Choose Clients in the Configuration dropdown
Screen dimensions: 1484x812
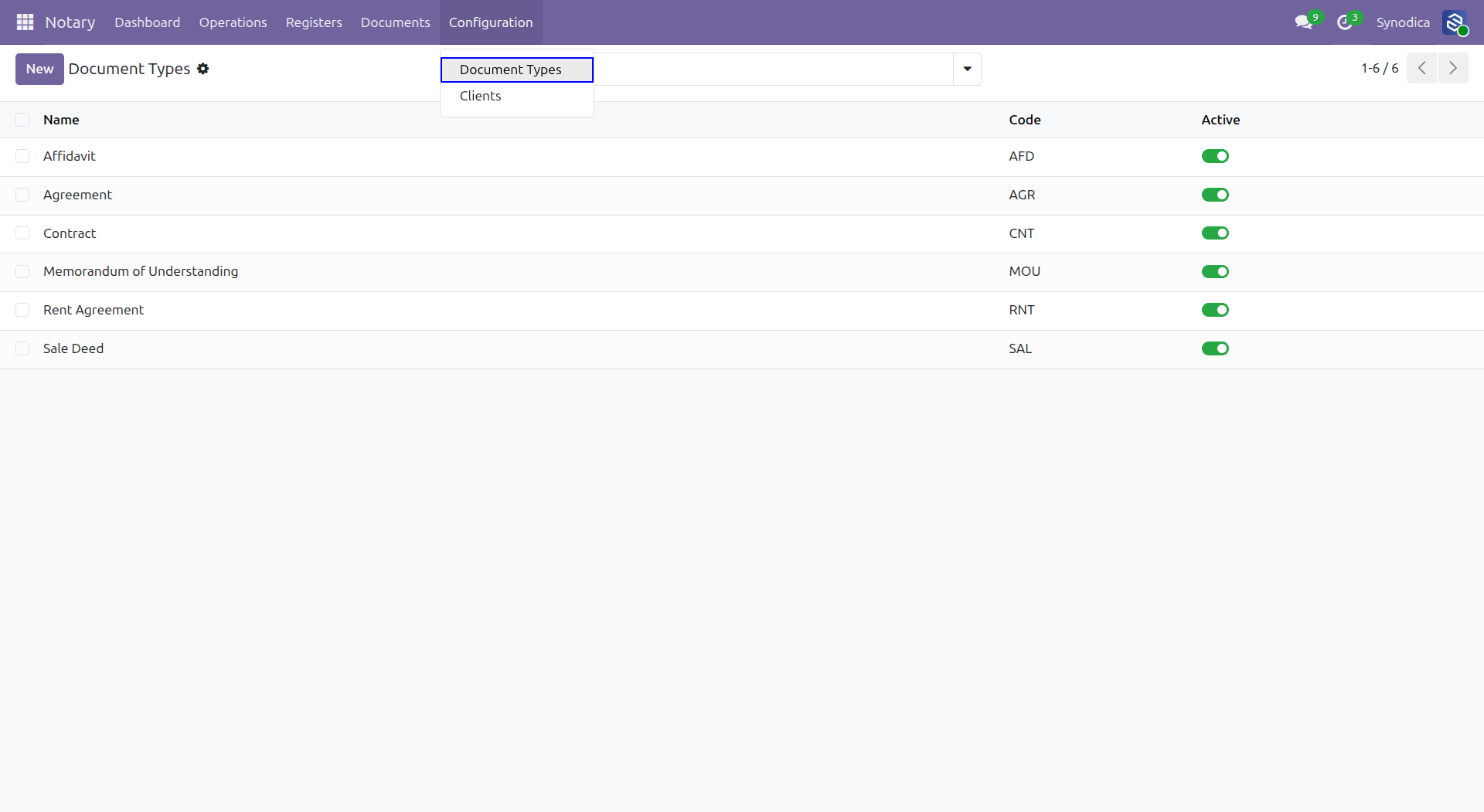pos(517,96)
